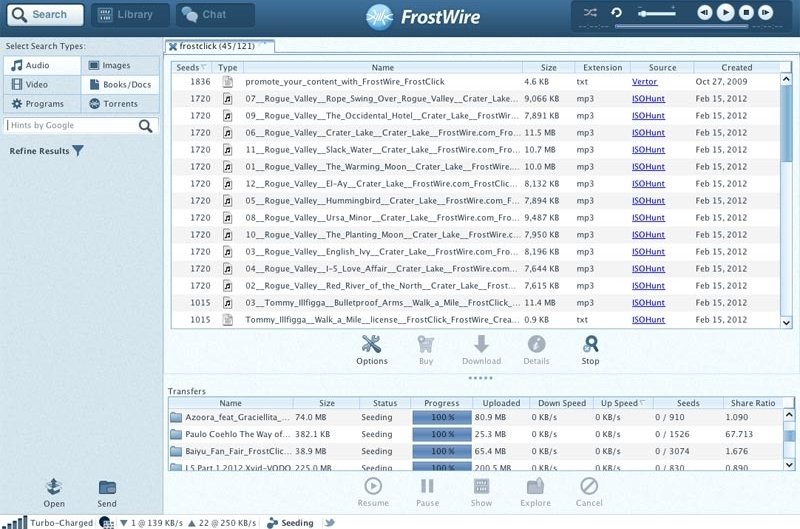The image size is (800, 529).
Task: Click text file icon of Tommy_Illfigga license row
Action: 228,320
